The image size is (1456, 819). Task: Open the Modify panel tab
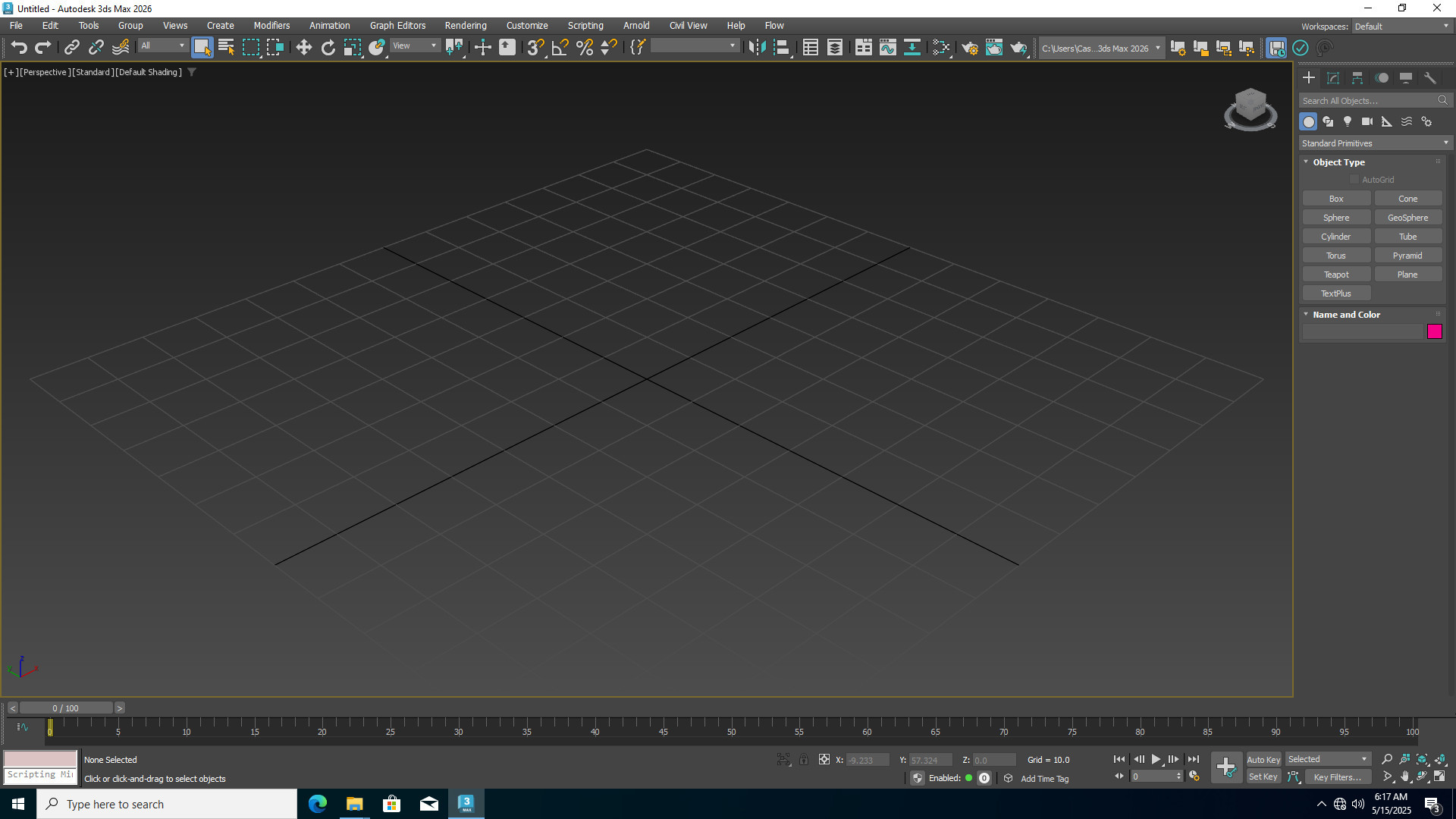pyautogui.click(x=1333, y=78)
